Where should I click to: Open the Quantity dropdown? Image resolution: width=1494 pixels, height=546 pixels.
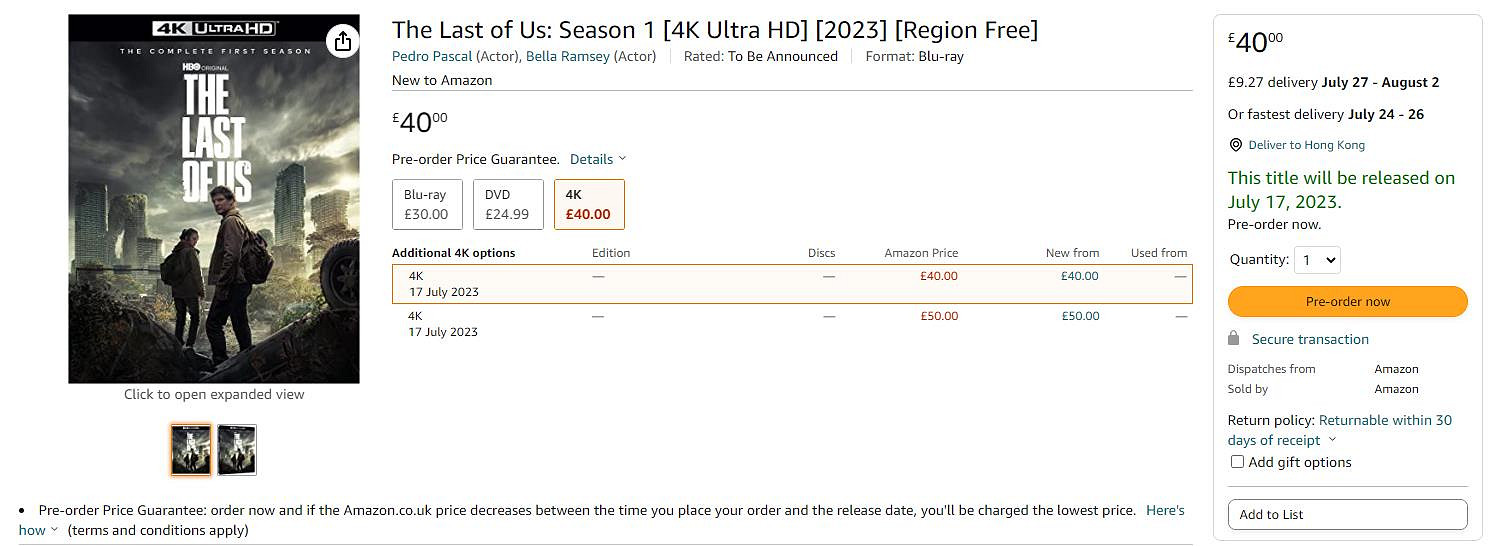click(1317, 260)
